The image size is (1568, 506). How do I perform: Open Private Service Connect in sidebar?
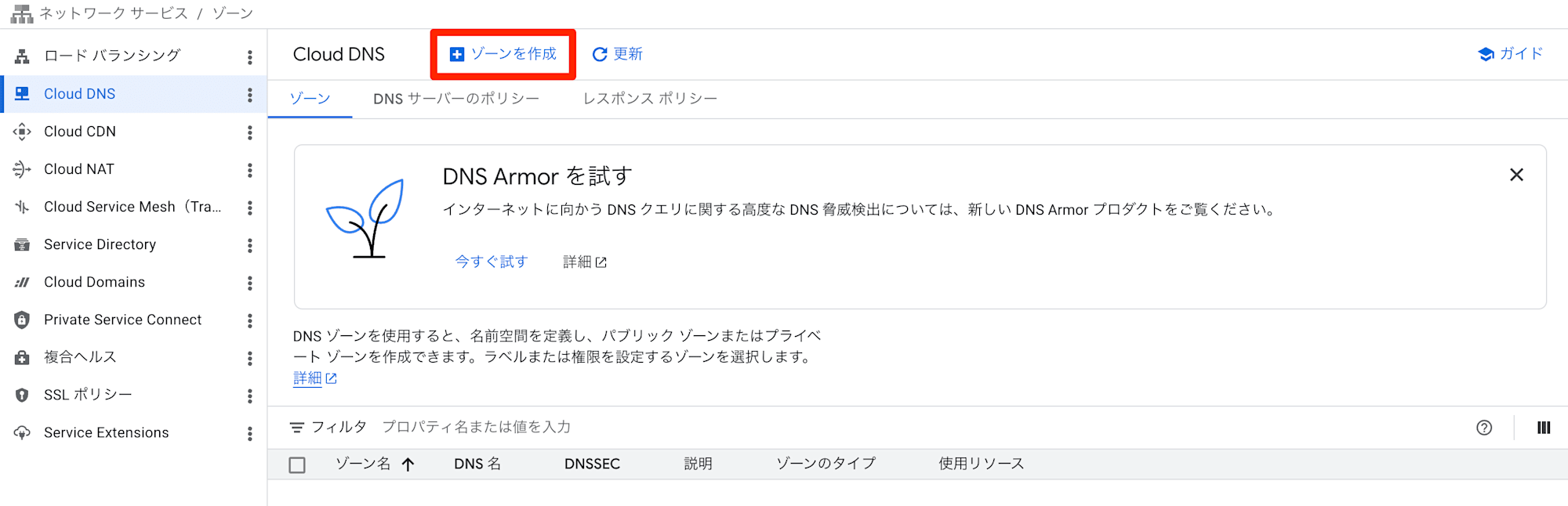(x=122, y=320)
